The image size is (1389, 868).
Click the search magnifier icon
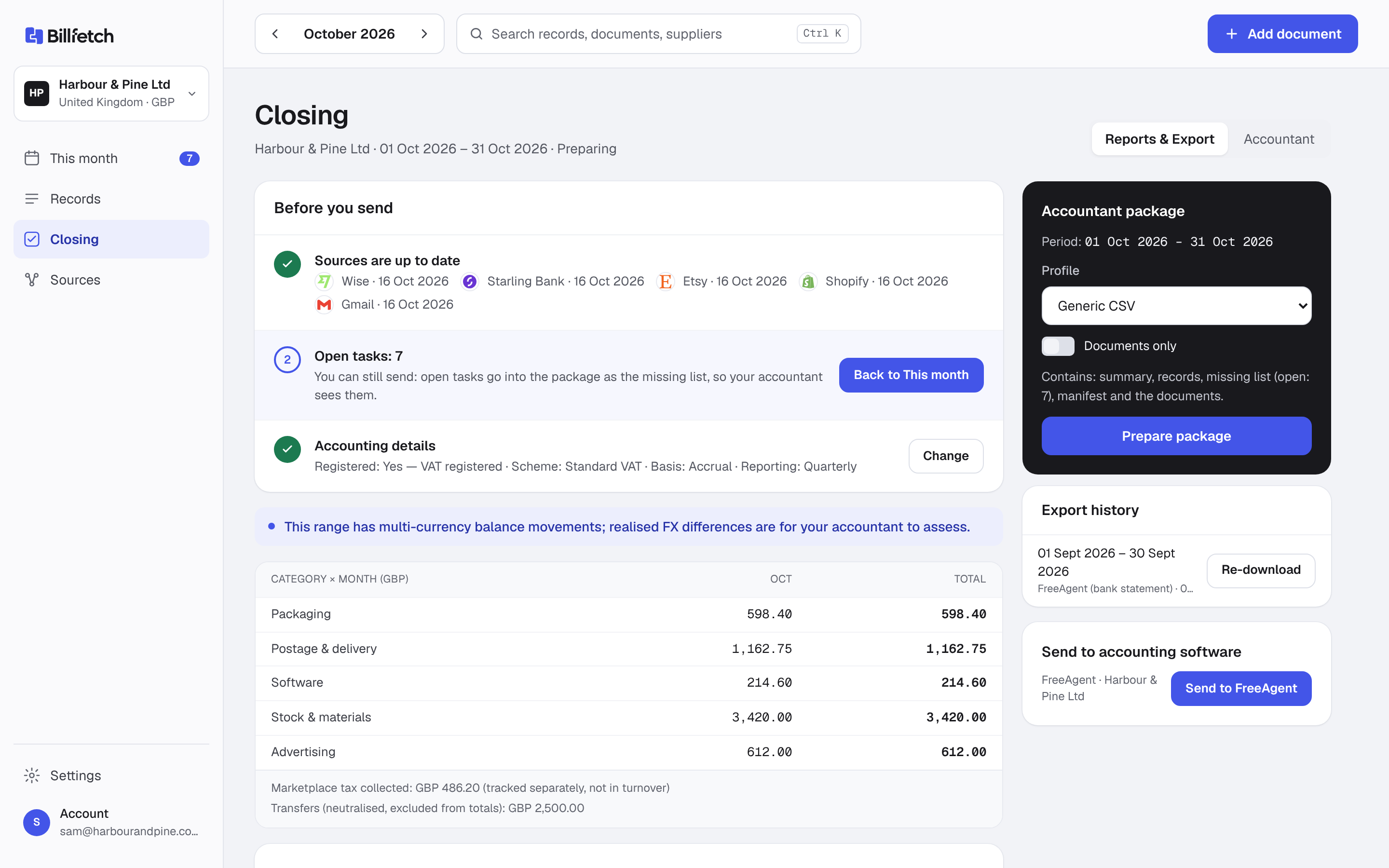477,34
